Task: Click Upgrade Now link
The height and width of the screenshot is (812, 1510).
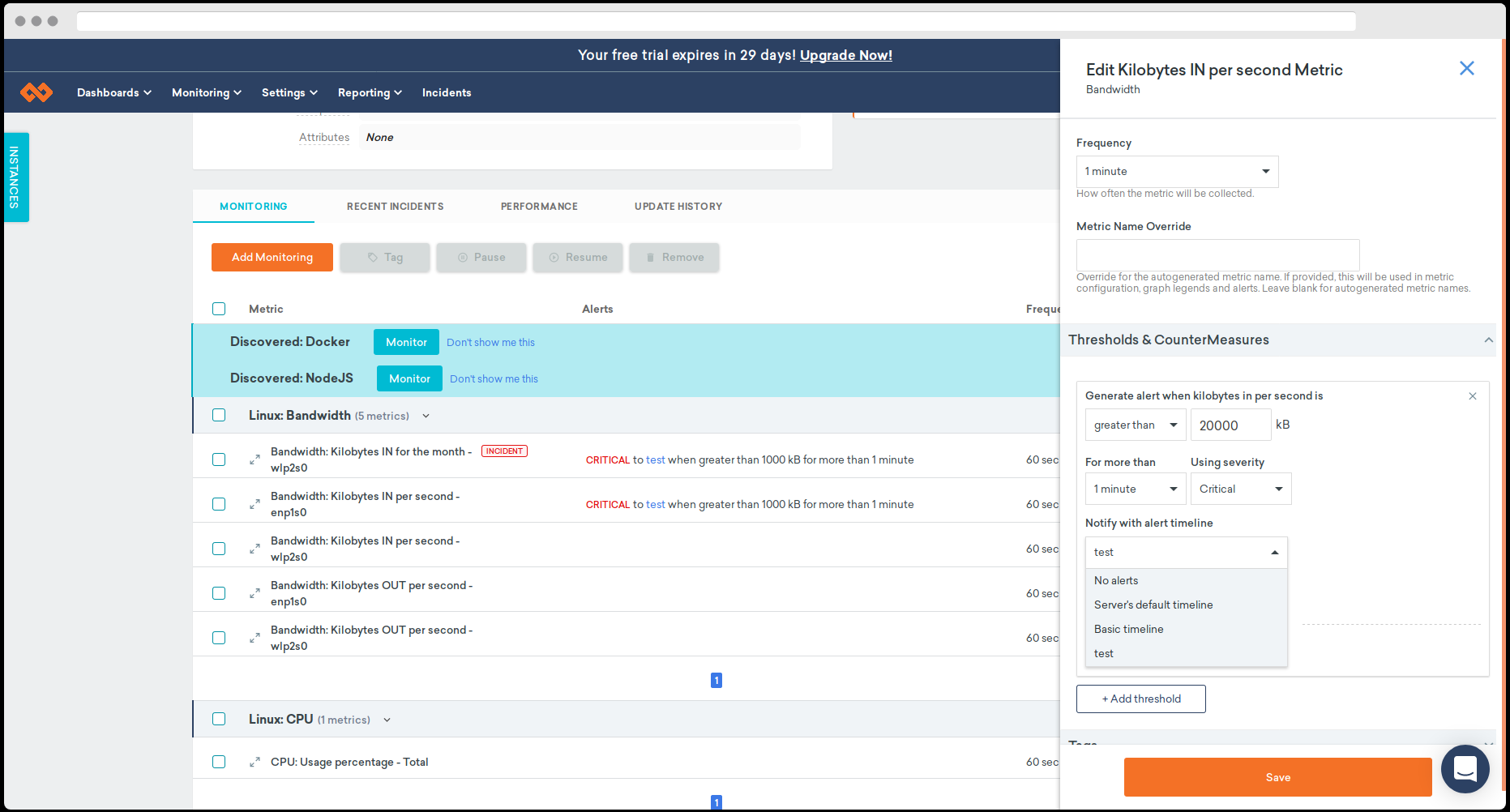Action: click(x=846, y=55)
